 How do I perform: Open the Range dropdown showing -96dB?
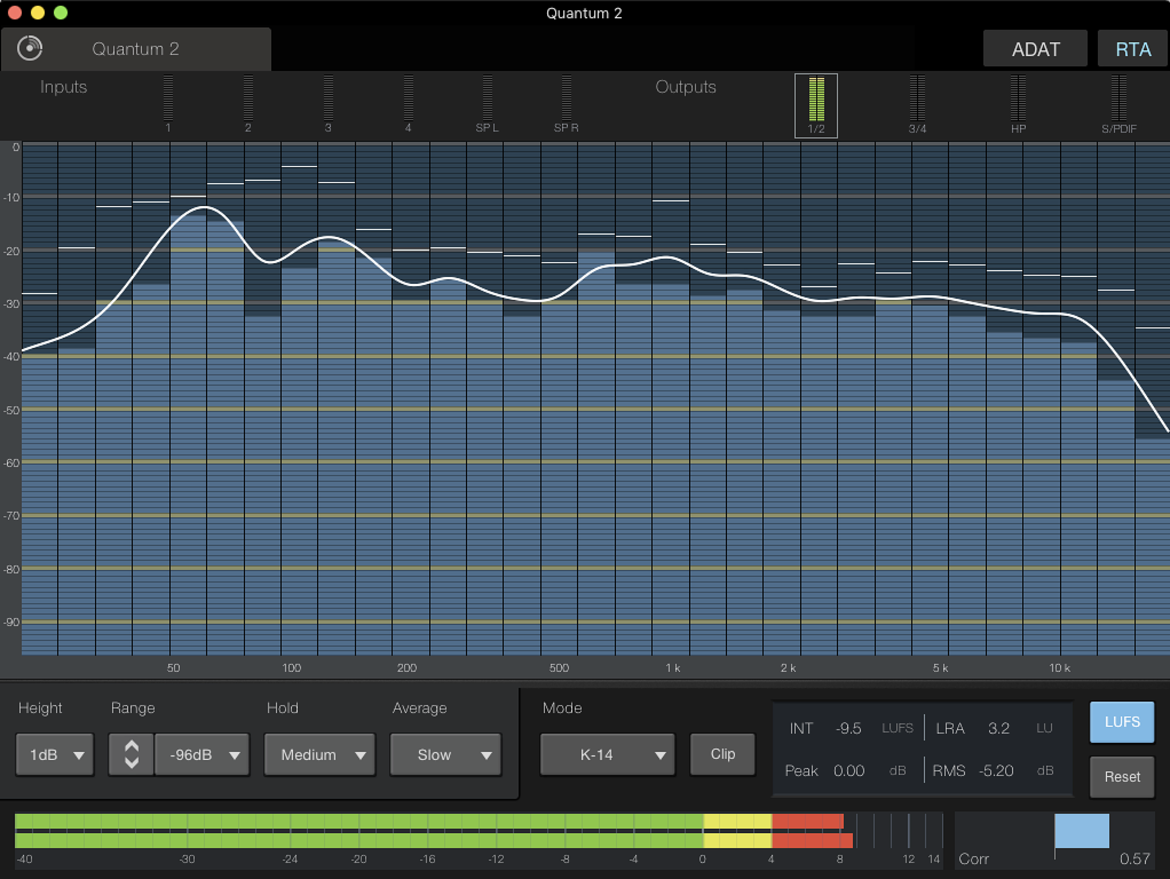(202, 754)
